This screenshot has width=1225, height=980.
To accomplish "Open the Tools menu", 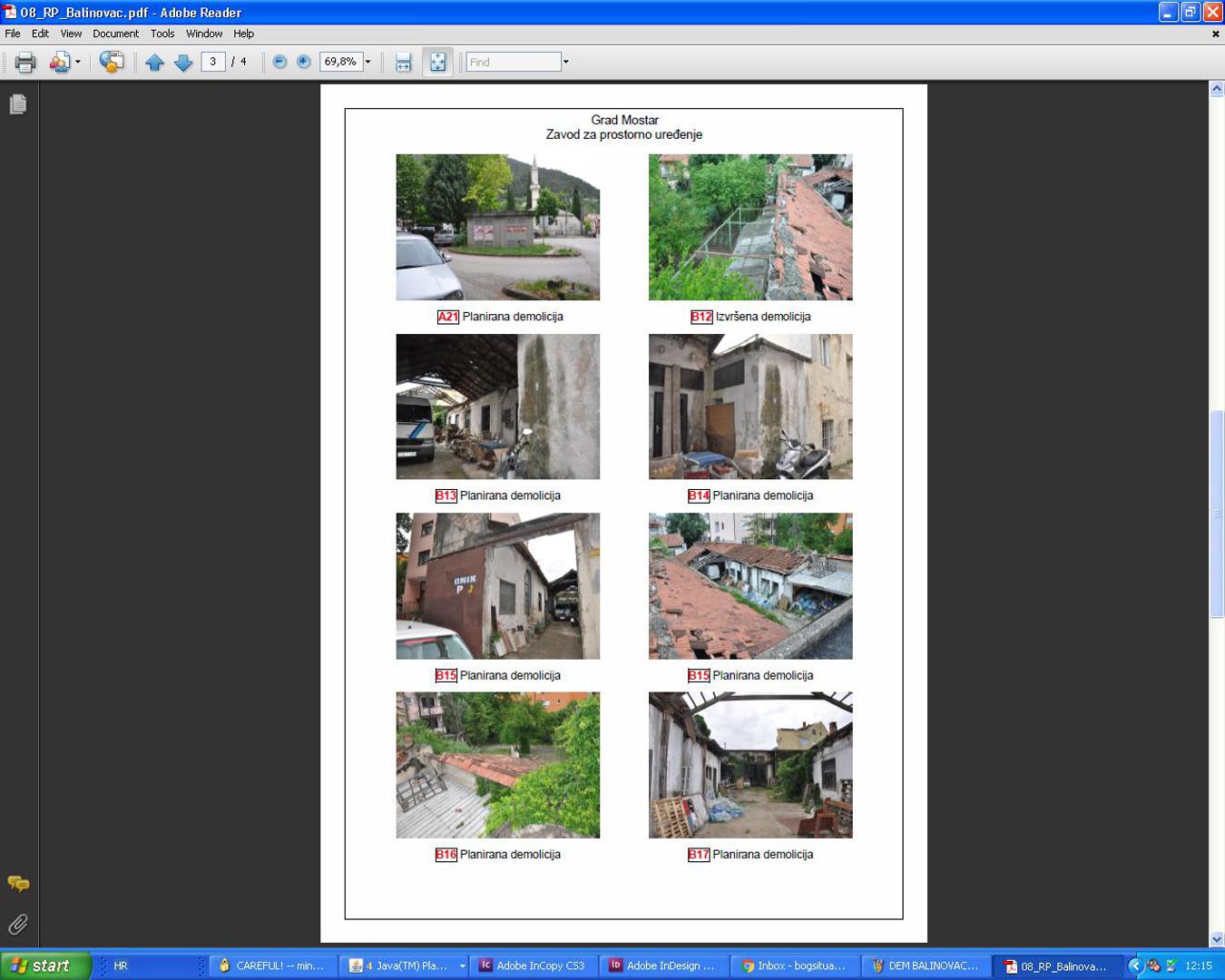I will coord(162,34).
